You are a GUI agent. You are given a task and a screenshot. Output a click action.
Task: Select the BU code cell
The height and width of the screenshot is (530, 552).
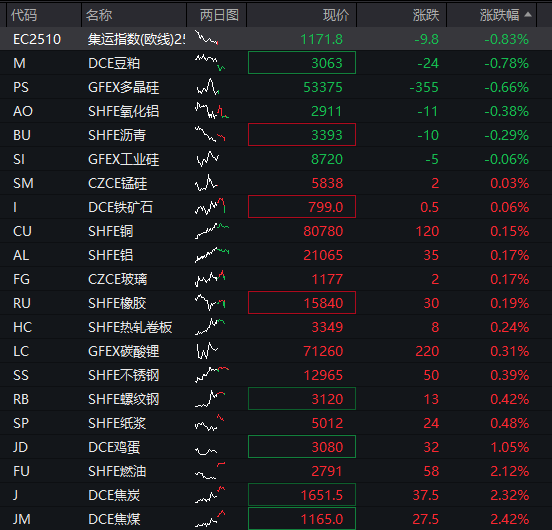[22, 135]
